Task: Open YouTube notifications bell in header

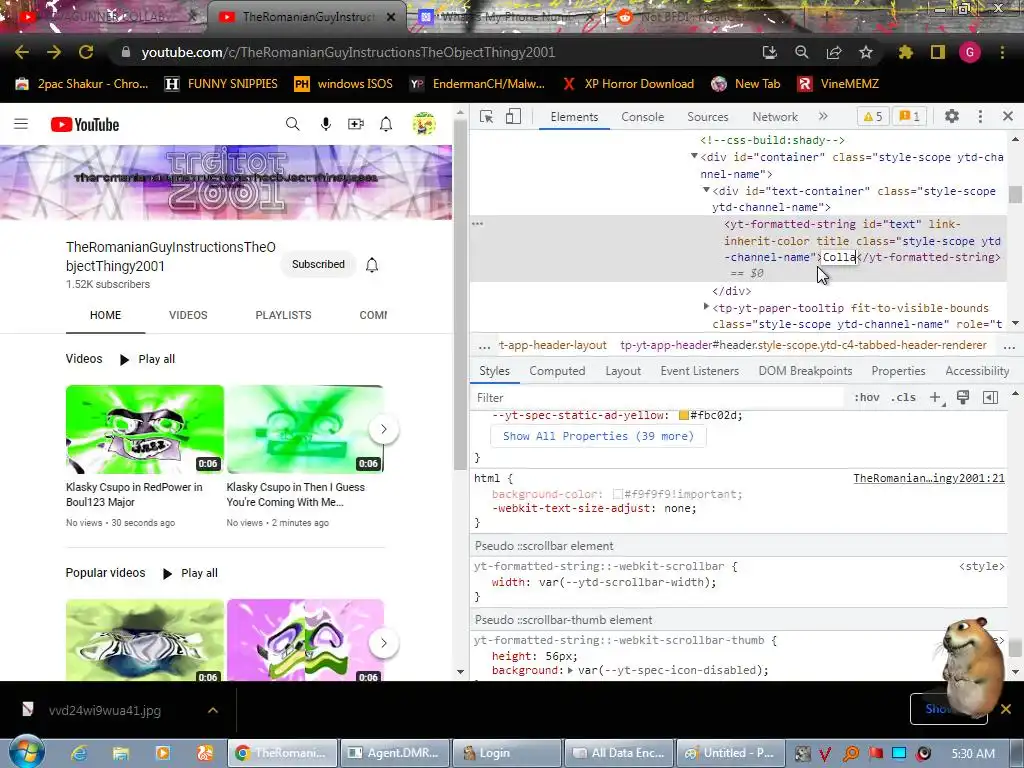Action: tap(386, 124)
